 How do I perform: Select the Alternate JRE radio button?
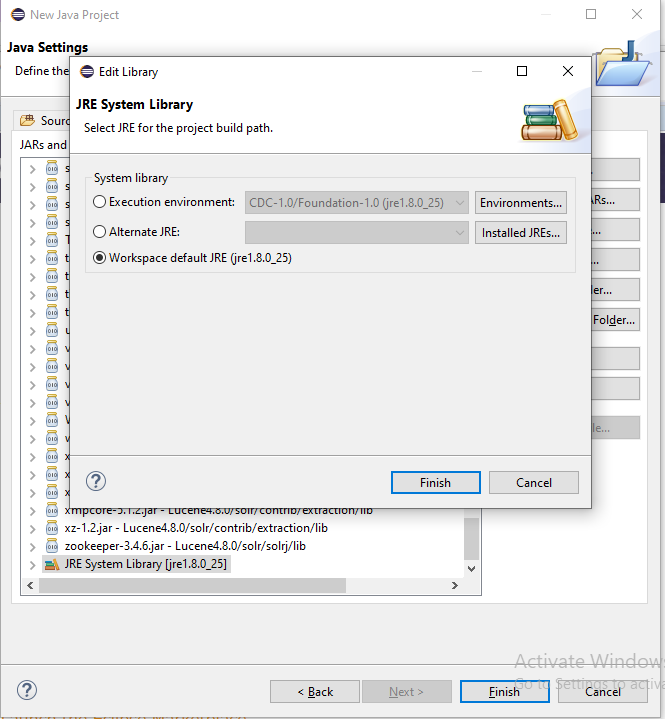point(99,232)
